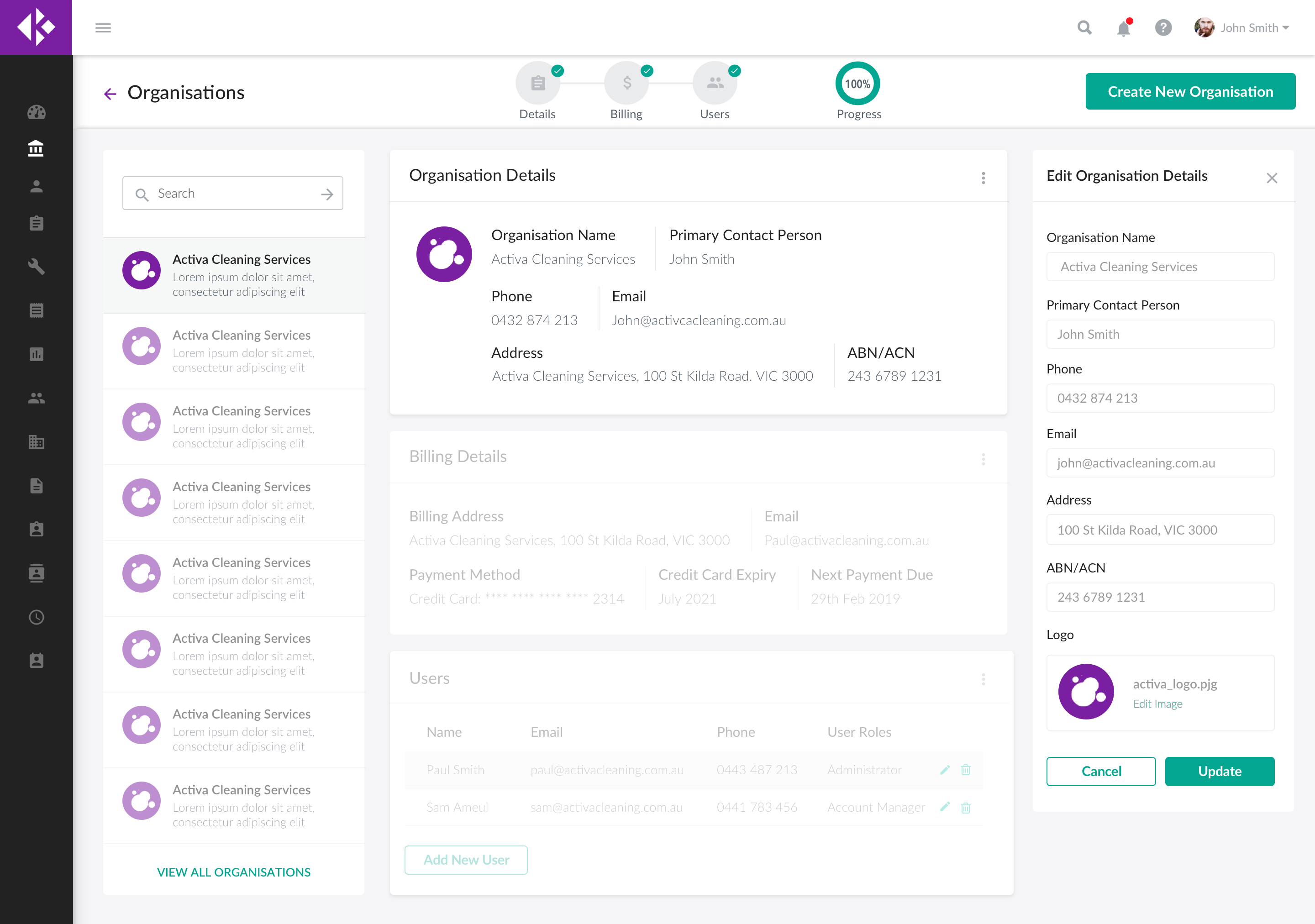The image size is (1315, 924).
Task: Open notifications bell icon
Action: [x=1123, y=28]
